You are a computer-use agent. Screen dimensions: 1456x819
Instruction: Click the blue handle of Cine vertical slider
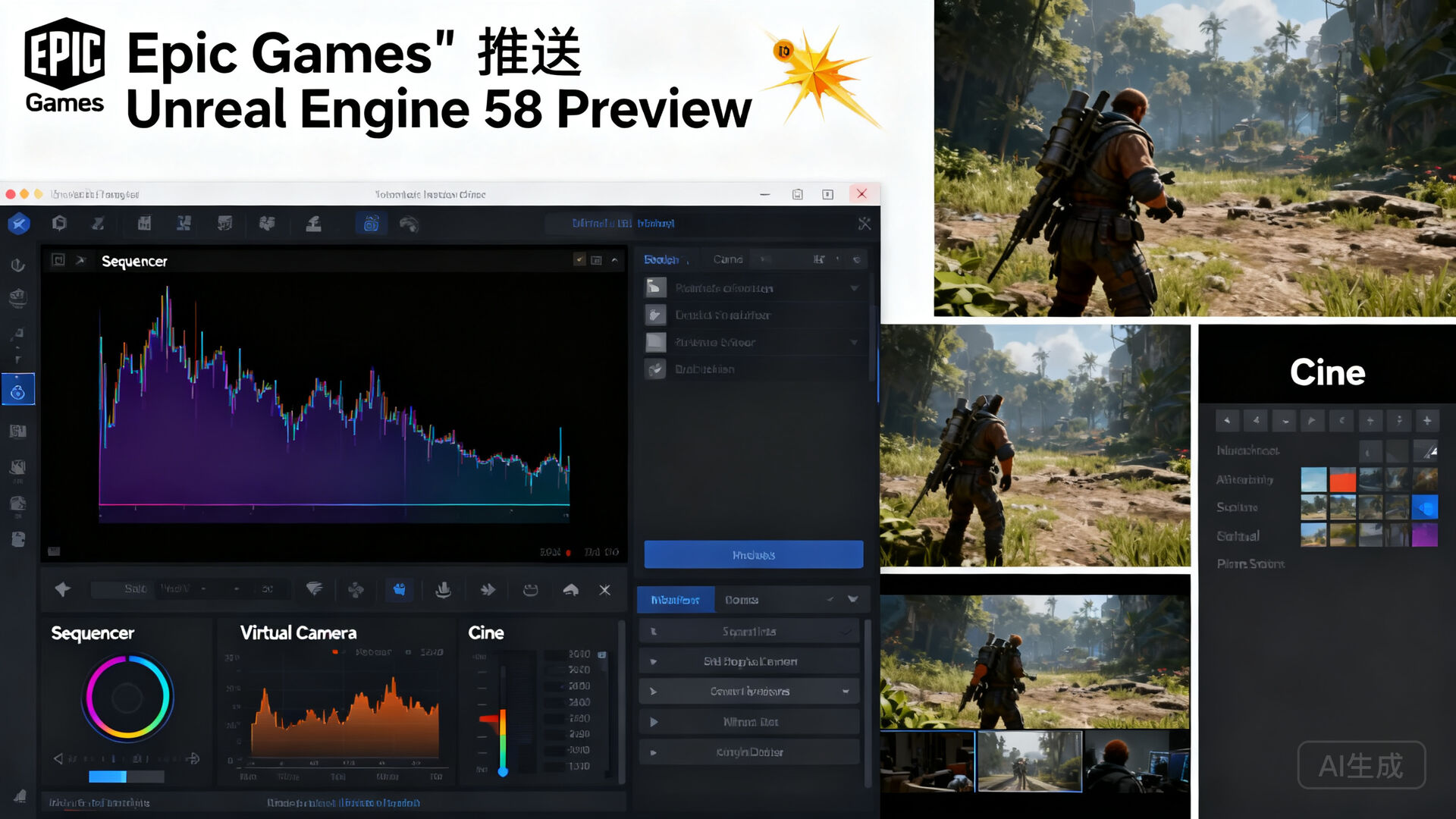(x=503, y=772)
